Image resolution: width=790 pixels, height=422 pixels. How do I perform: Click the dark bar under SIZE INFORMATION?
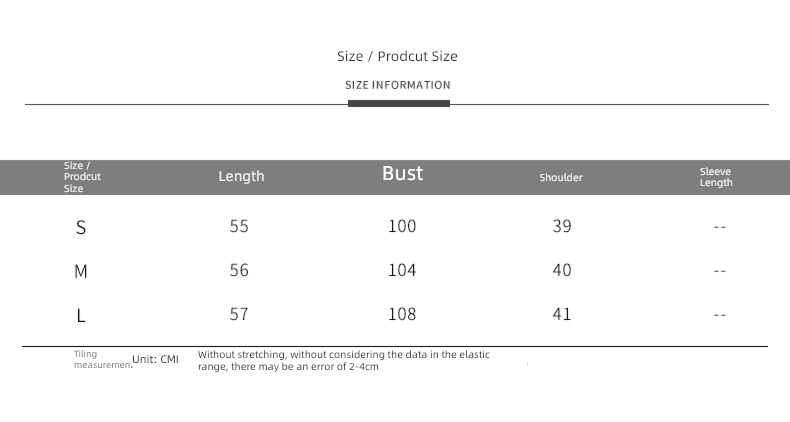[399, 103]
